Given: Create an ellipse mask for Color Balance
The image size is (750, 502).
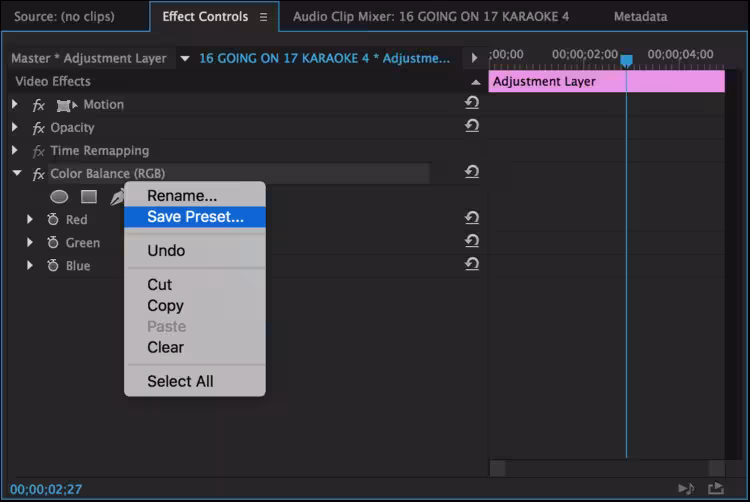Looking at the screenshot, I should tap(60, 197).
